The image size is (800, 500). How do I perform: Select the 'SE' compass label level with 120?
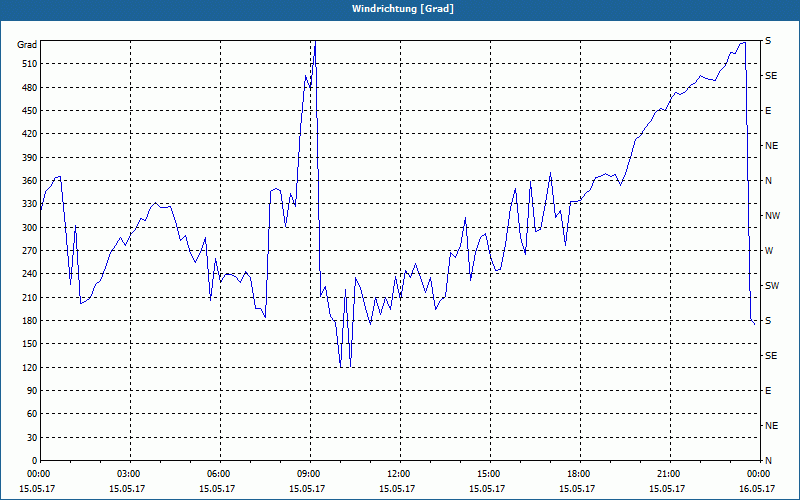point(771,356)
